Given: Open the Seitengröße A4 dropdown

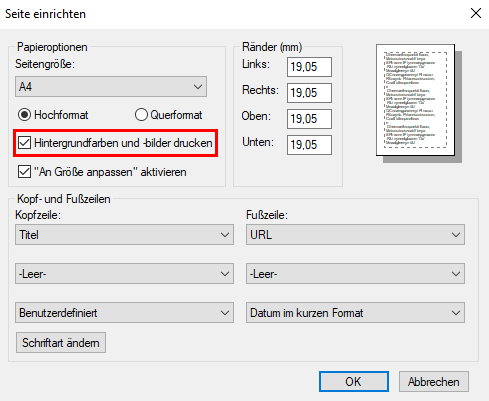Looking at the screenshot, I should click(x=111, y=87).
